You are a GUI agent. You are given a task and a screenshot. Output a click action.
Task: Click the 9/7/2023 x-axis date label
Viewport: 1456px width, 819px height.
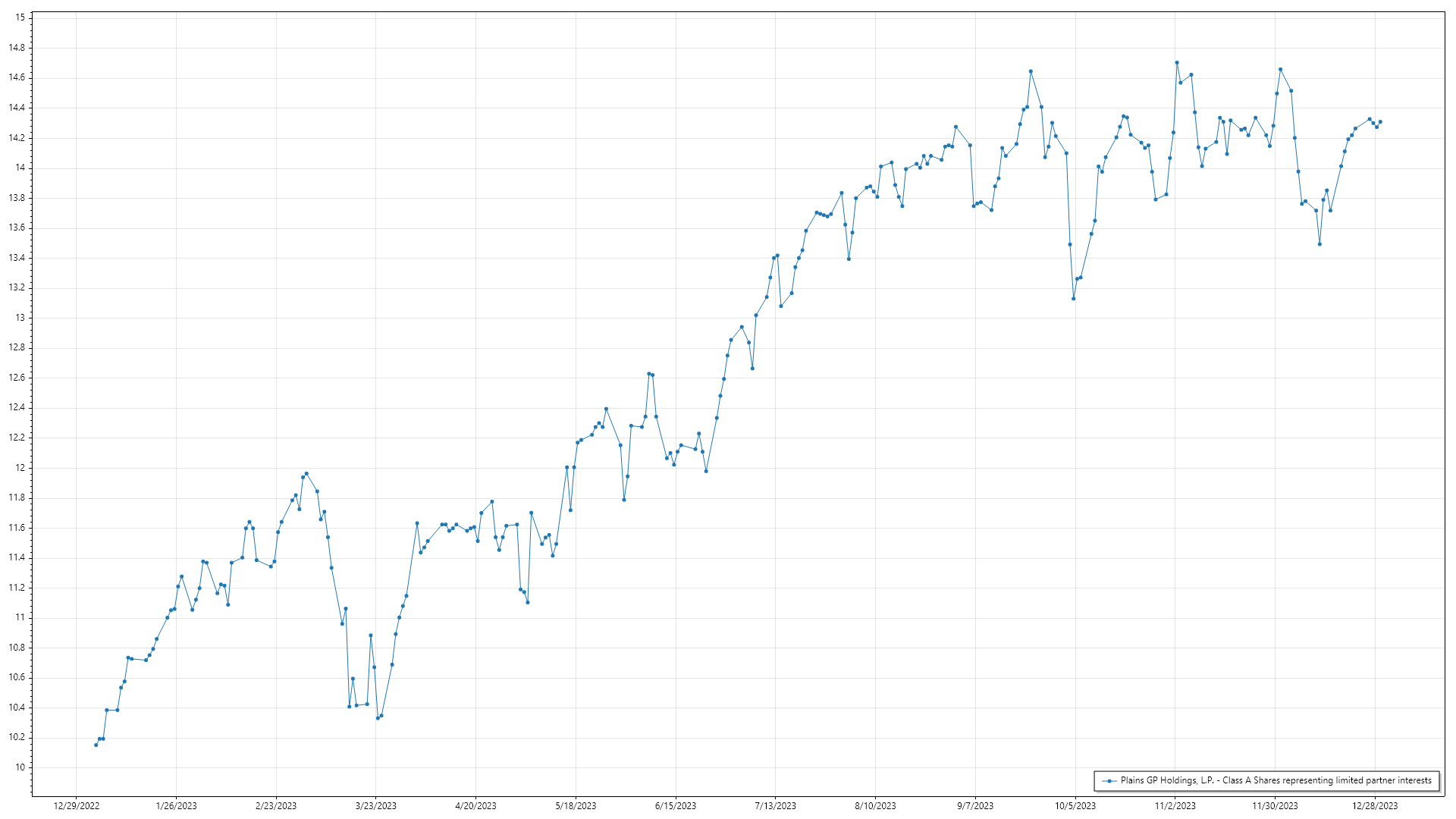point(975,805)
